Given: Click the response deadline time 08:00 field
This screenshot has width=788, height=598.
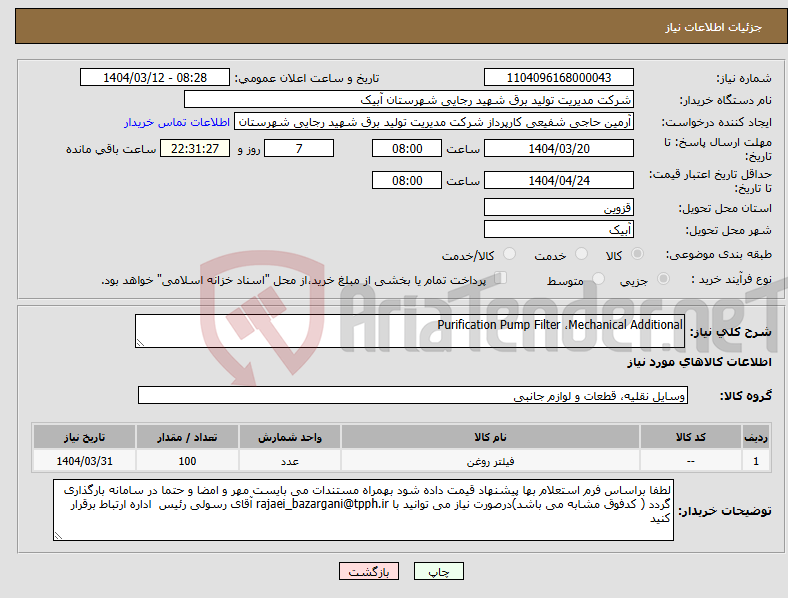Looking at the screenshot, I should point(407,148).
